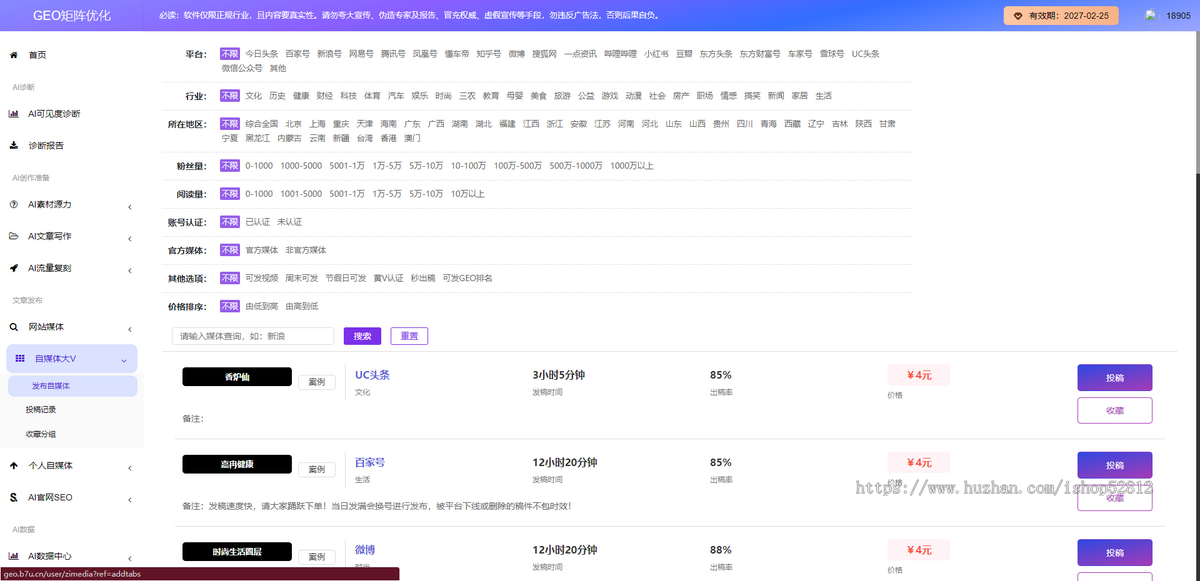Go to 诊断报告 in the sidebar
The width and height of the screenshot is (1200, 581).
pyautogui.click(x=46, y=145)
